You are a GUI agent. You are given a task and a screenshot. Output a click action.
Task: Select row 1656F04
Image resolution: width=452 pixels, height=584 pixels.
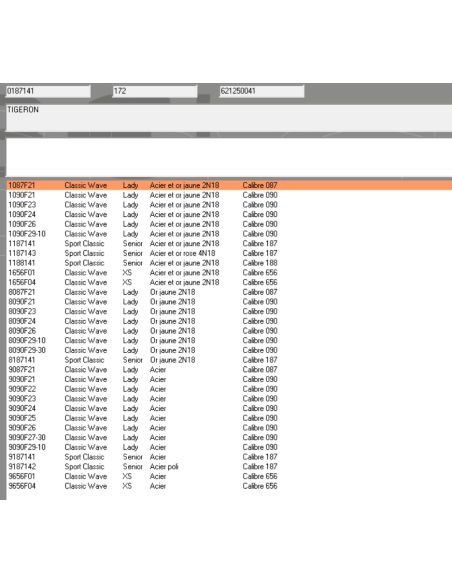[x=229, y=282]
